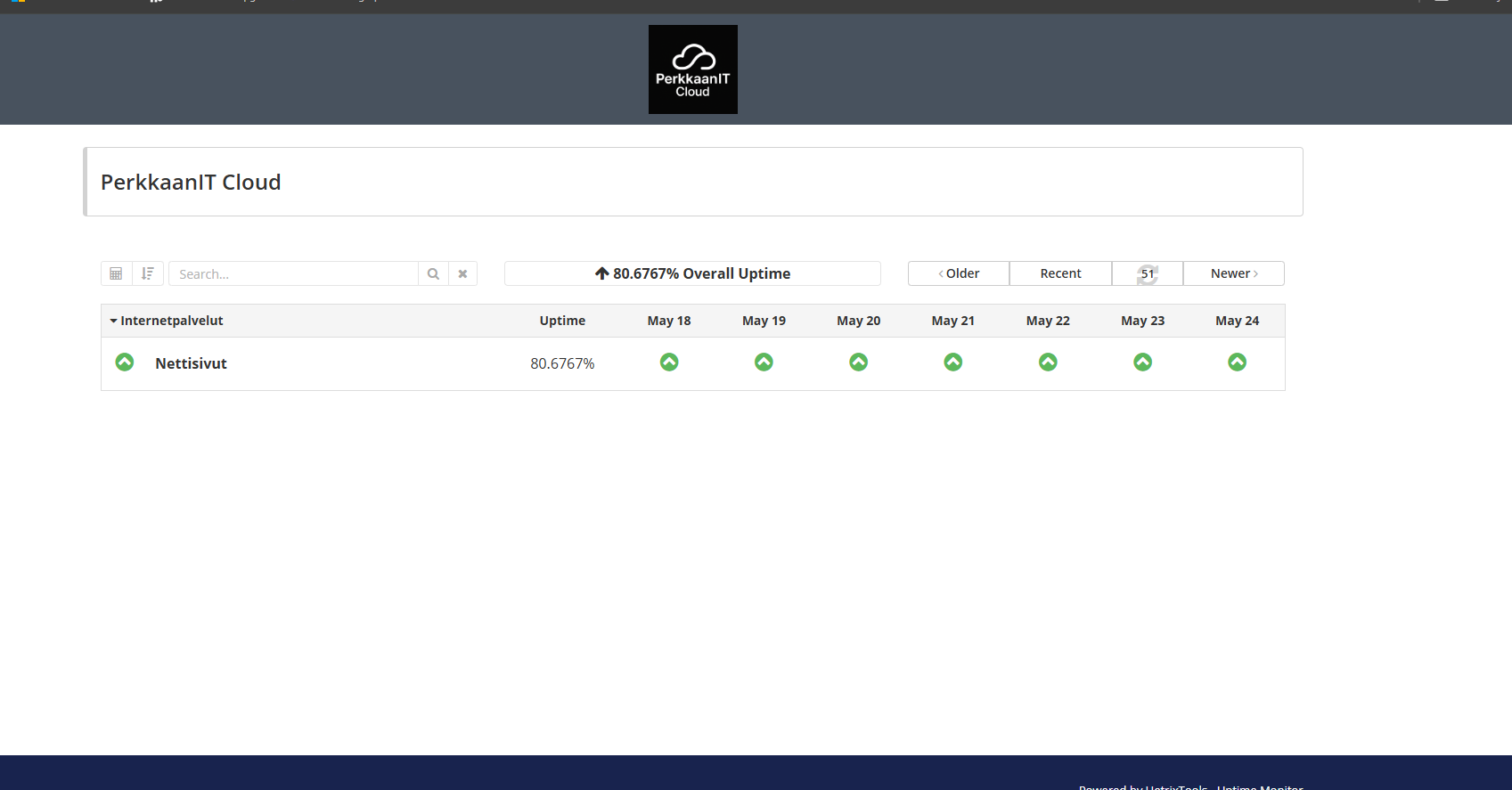
Task: Click Nettisivut 80.6767% uptime value
Action: click(x=562, y=363)
